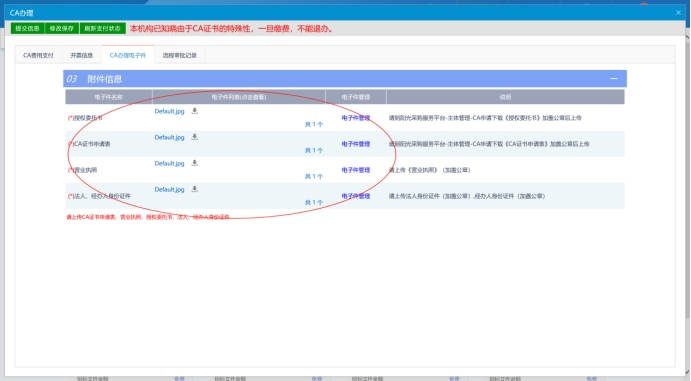
Task: Open 电子件管理 for CA证书申请表
Action: click(356, 144)
